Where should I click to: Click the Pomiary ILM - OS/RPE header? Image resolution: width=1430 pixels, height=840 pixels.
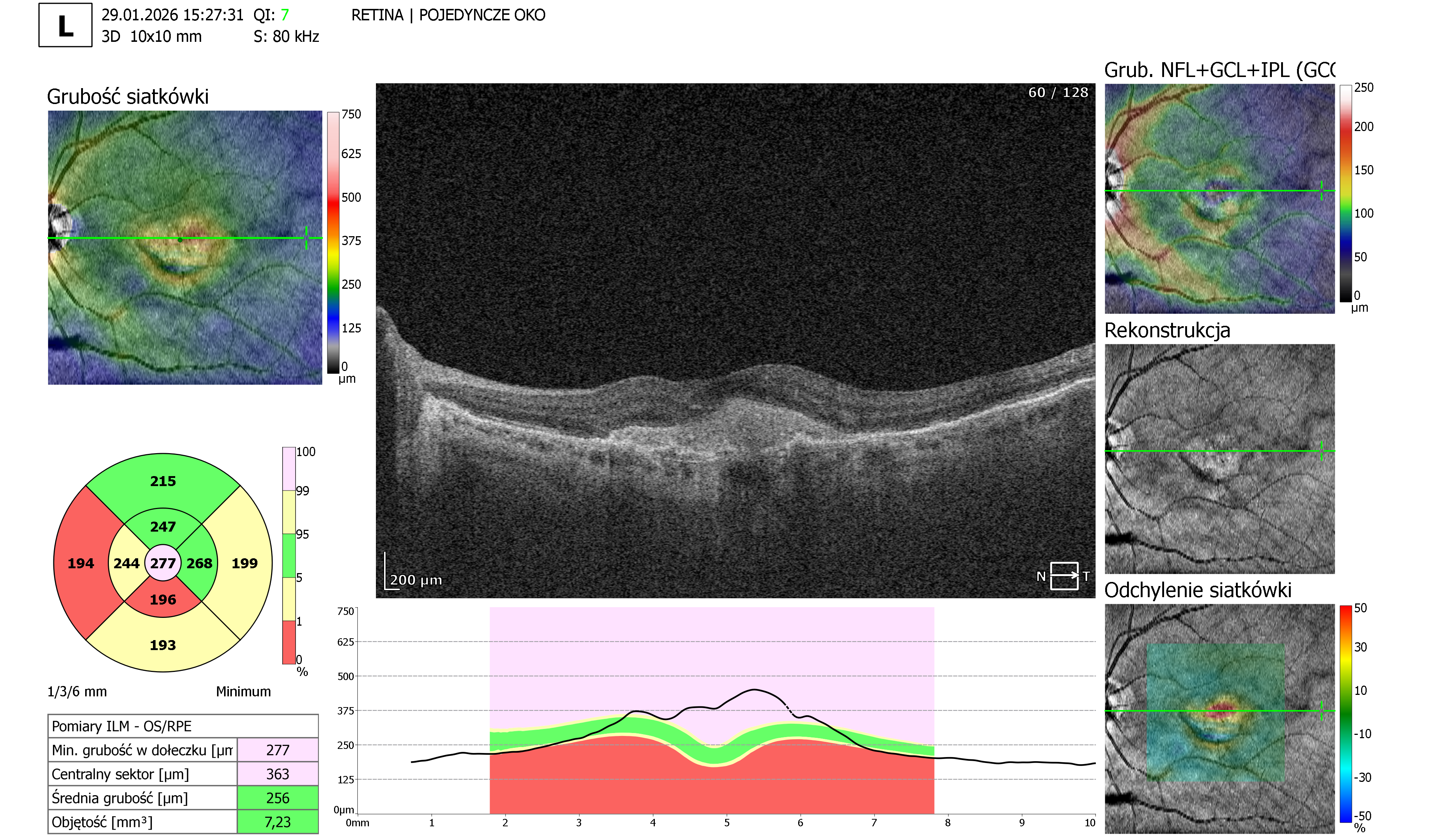point(183,726)
